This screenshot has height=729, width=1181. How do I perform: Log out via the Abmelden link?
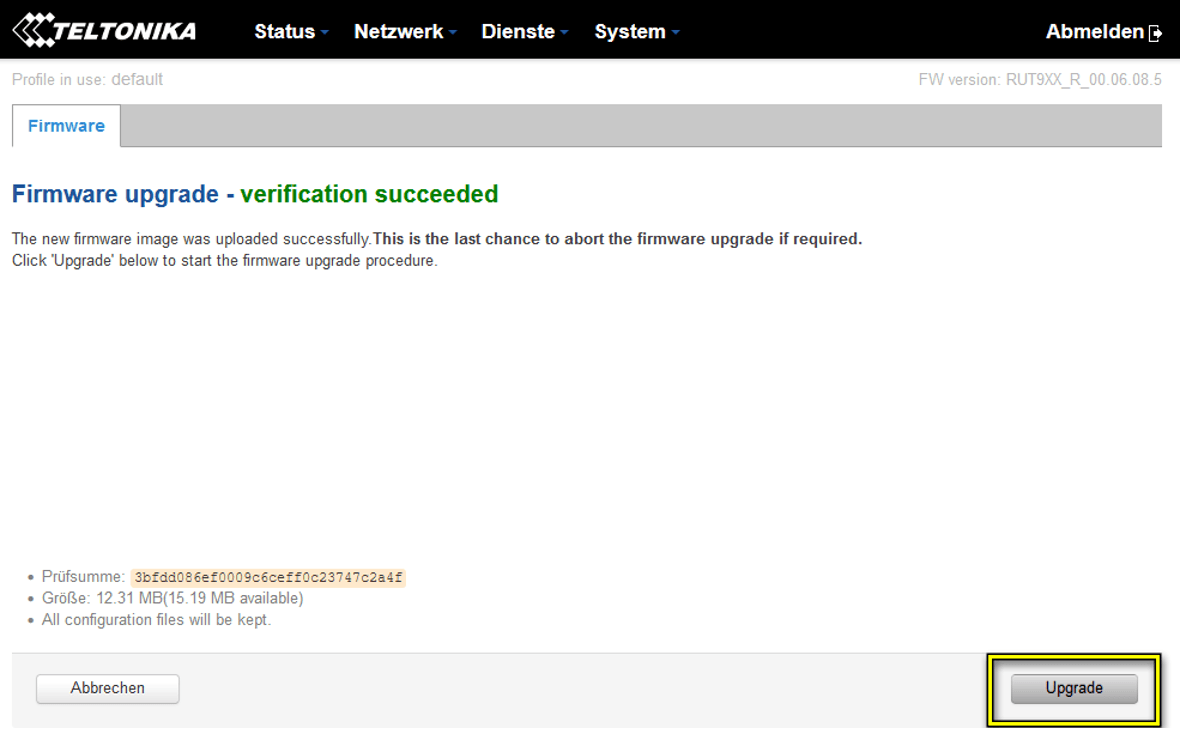pyautogui.click(x=1094, y=32)
